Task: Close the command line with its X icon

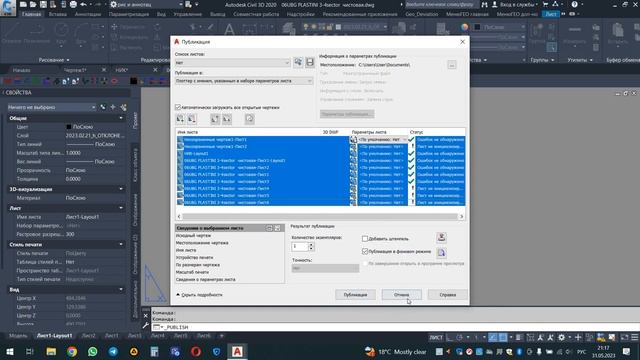Action: (146, 316)
